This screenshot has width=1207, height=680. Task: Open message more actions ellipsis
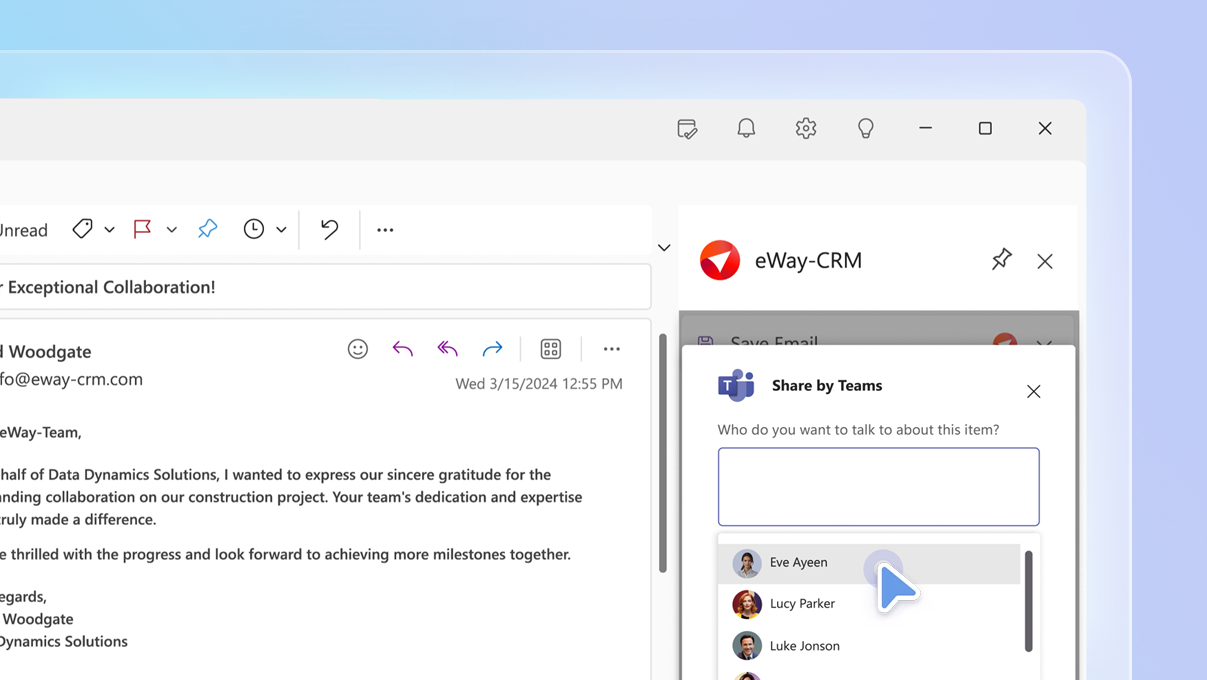(612, 349)
